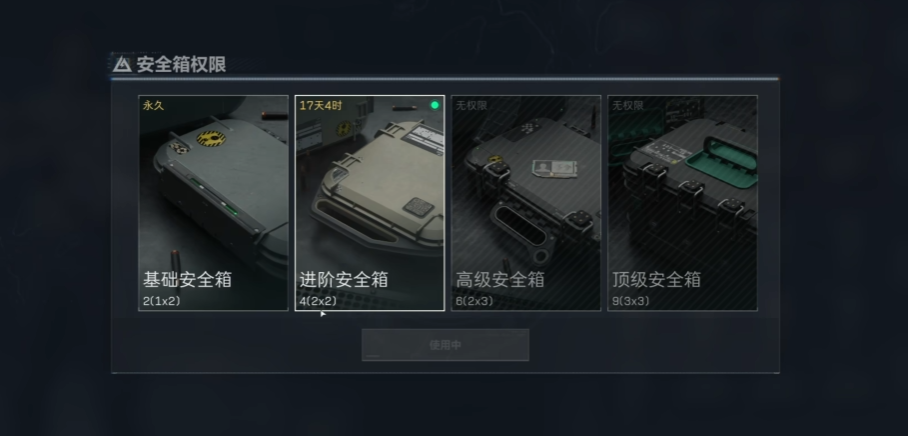
Task: Select the locked 高级安全箱 card
Action: point(526,203)
